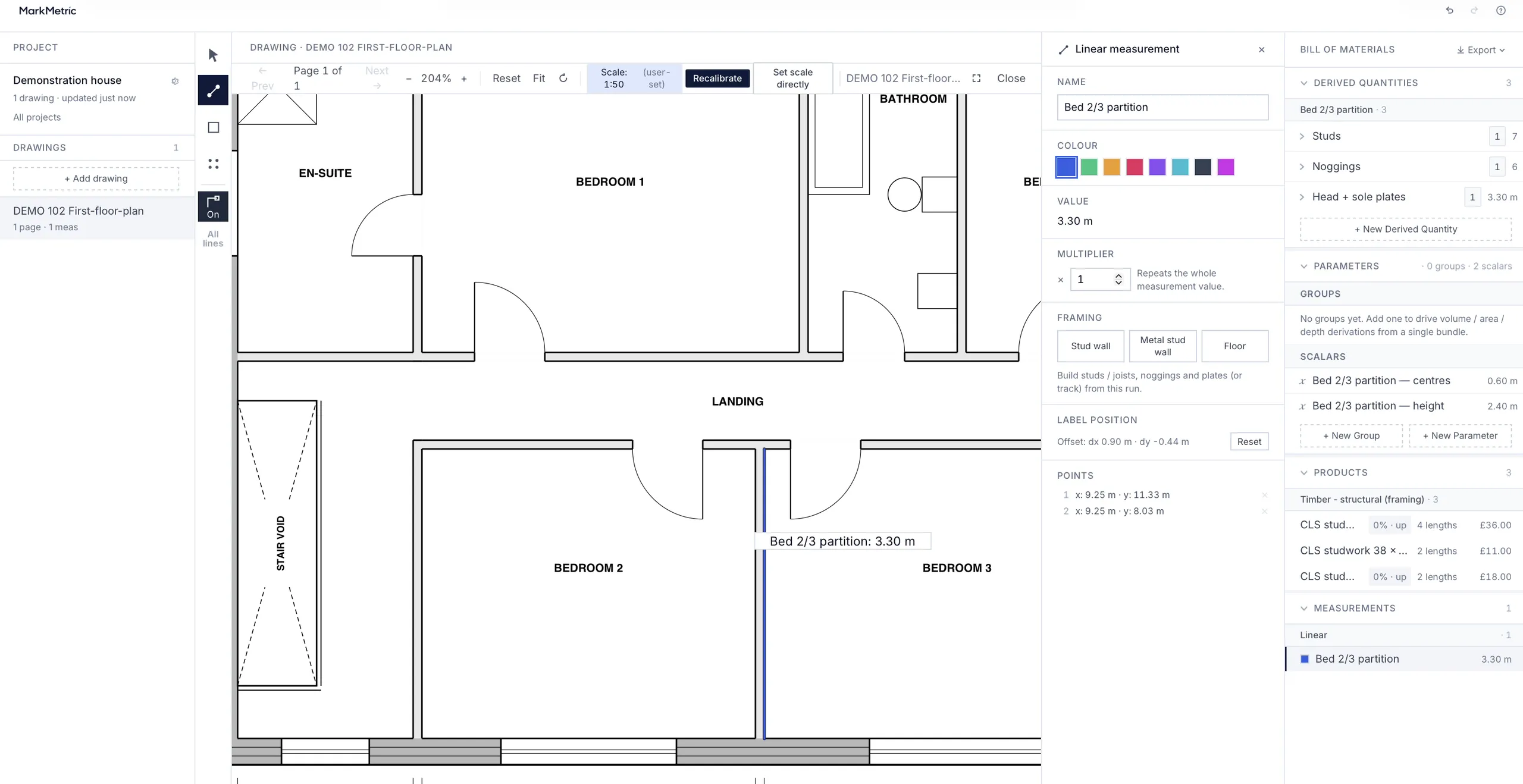Open the Export dropdown

(x=1481, y=50)
